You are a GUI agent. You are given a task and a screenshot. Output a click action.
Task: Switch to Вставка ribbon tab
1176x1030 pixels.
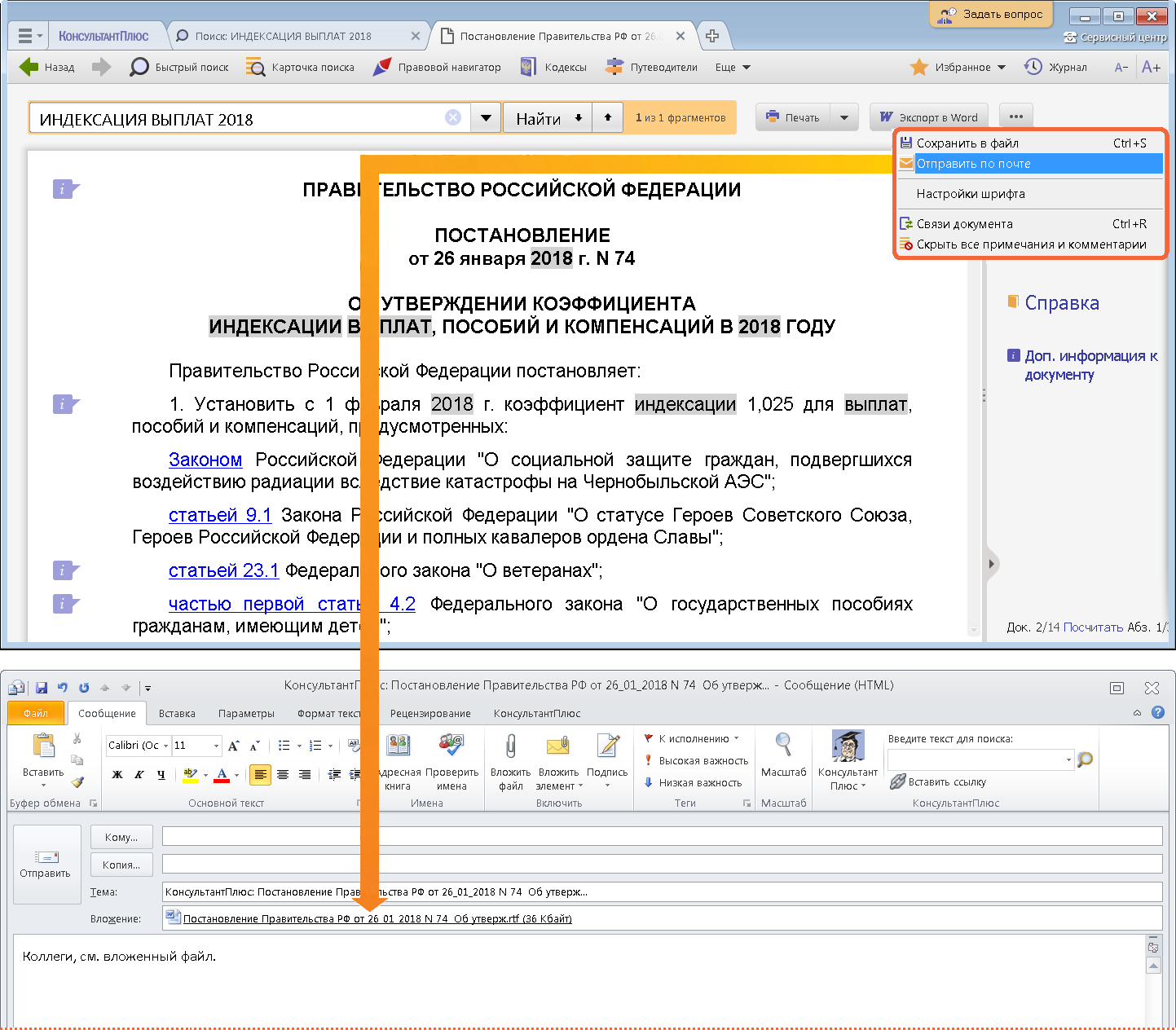pyautogui.click(x=177, y=713)
